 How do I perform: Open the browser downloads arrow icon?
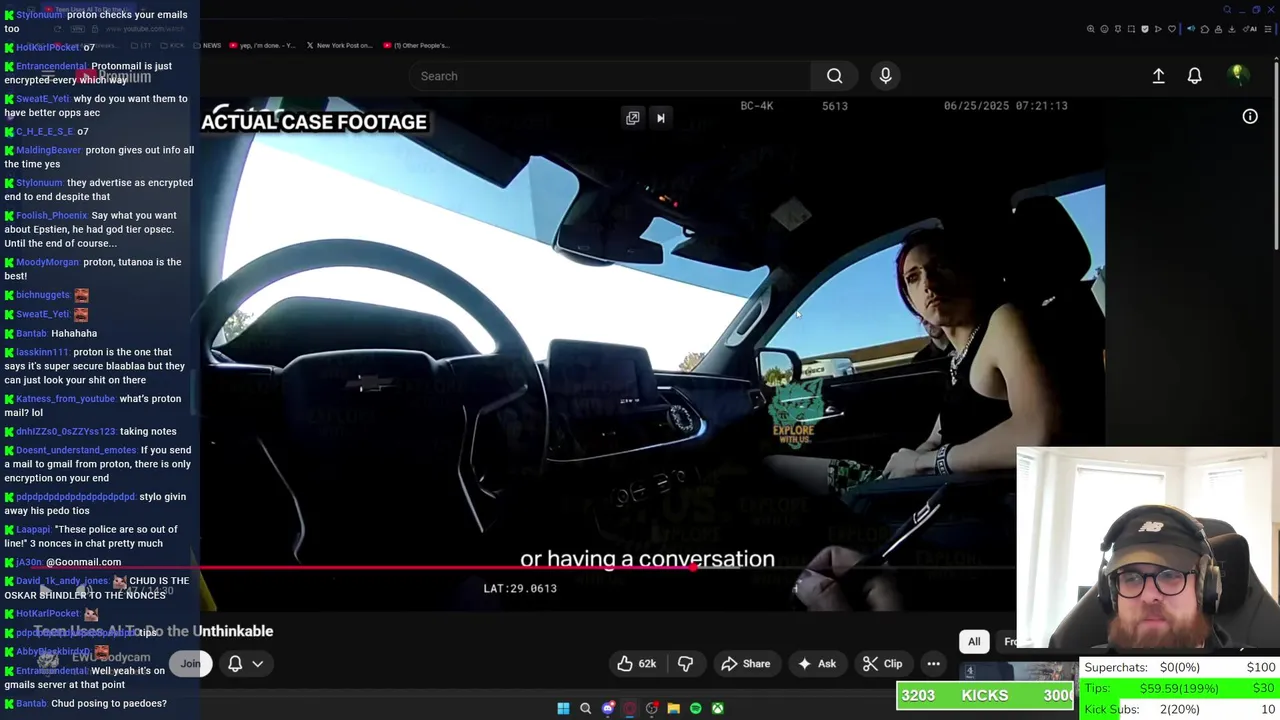click(x=1231, y=29)
